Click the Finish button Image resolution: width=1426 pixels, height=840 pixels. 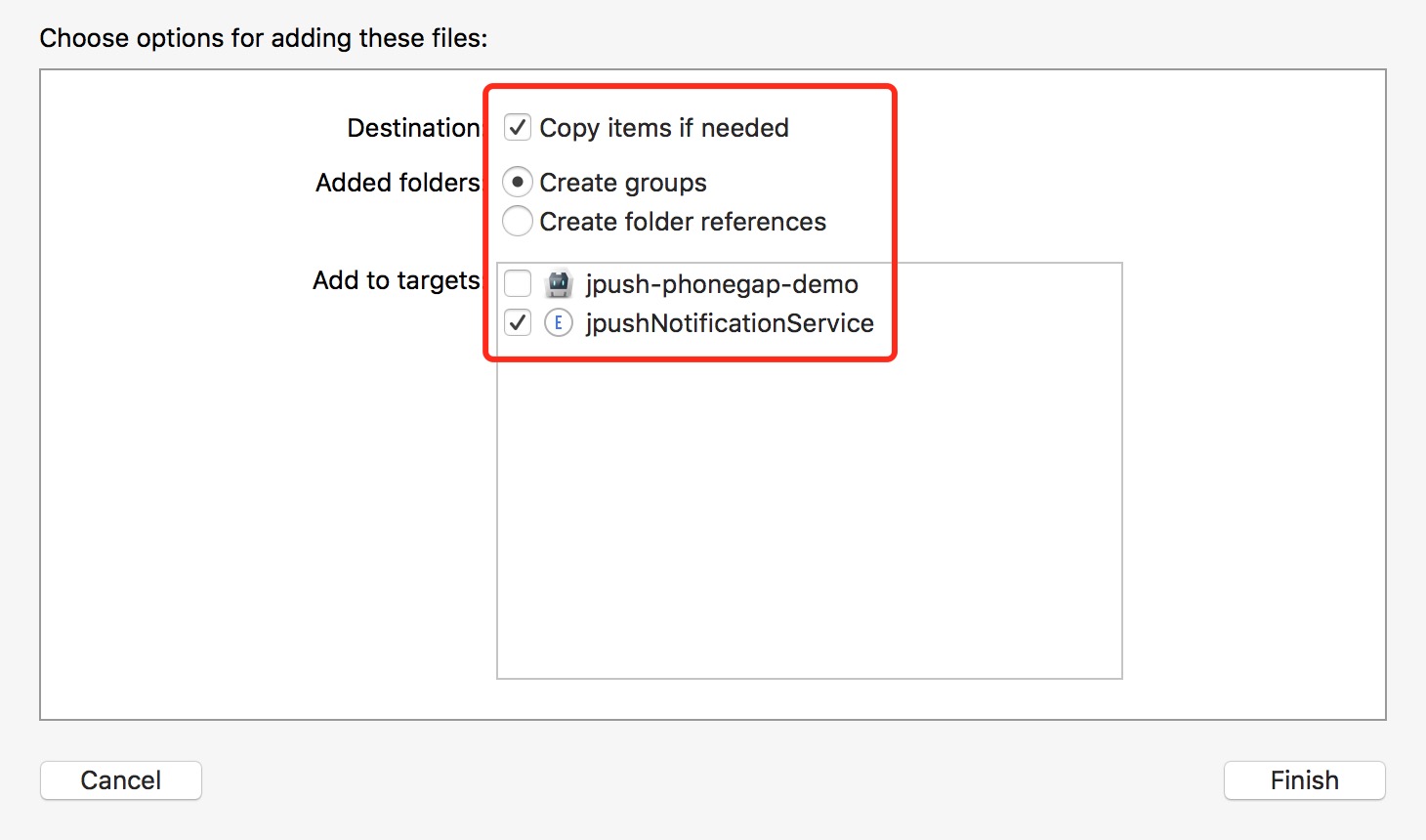pyautogui.click(x=1305, y=779)
